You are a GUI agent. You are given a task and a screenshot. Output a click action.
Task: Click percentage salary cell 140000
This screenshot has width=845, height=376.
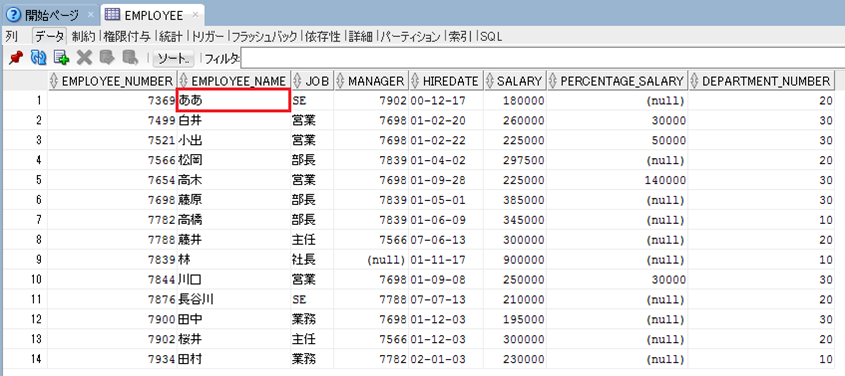coord(617,180)
